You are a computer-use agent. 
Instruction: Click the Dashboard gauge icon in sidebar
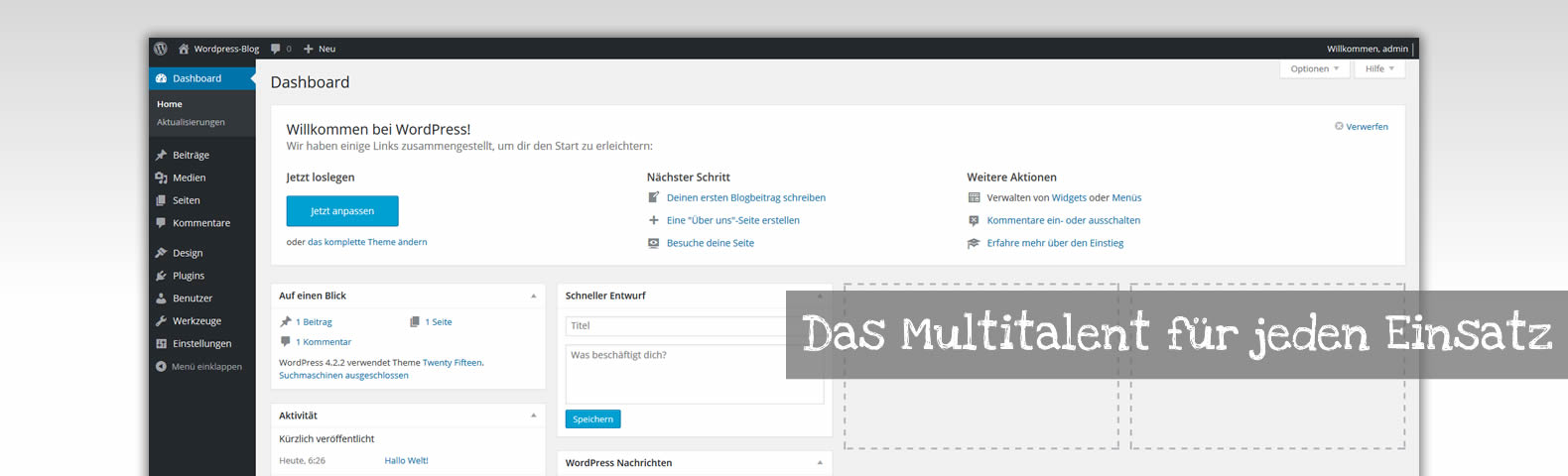pos(161,78)
